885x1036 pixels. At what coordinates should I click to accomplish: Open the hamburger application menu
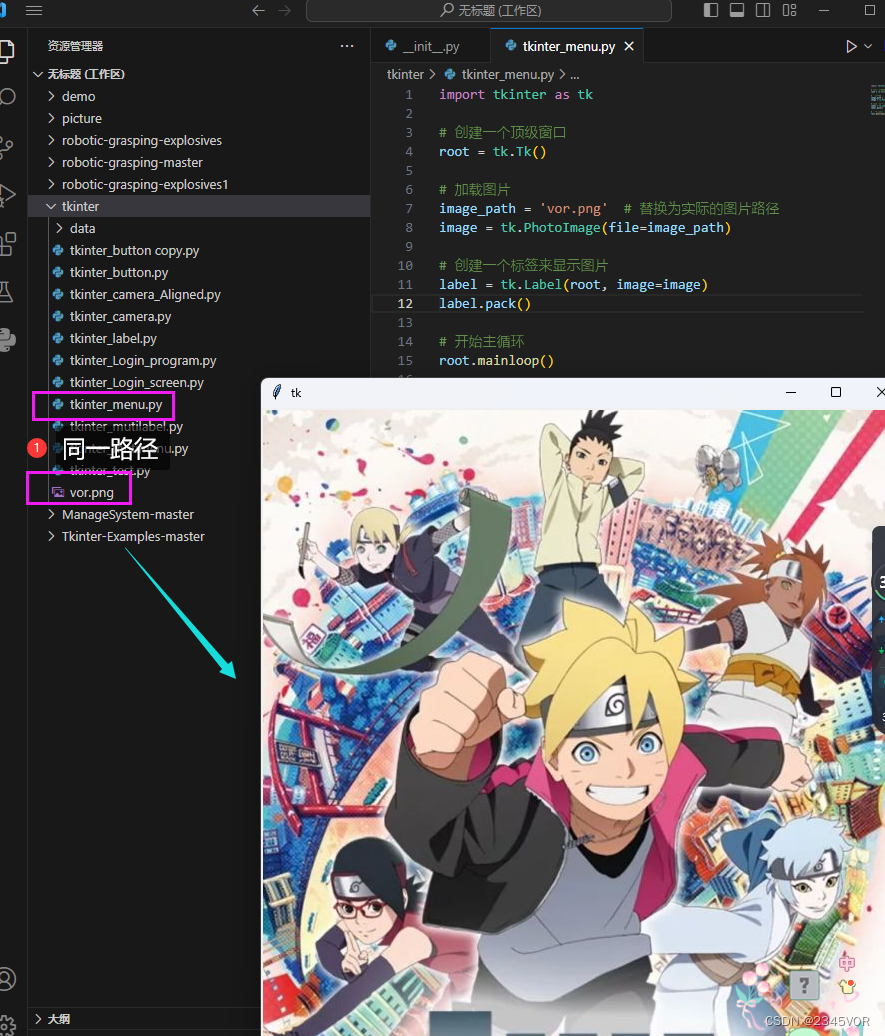point(34,11)
